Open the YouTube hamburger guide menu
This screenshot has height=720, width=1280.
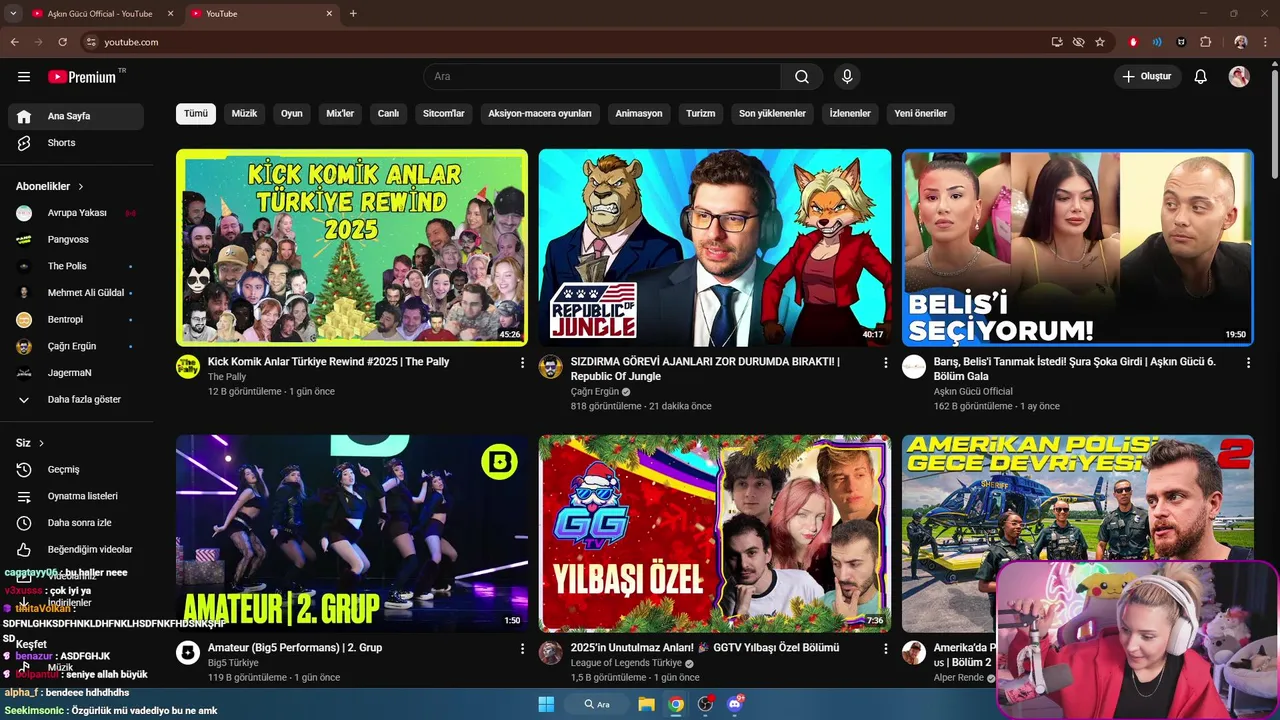point(24,77)
